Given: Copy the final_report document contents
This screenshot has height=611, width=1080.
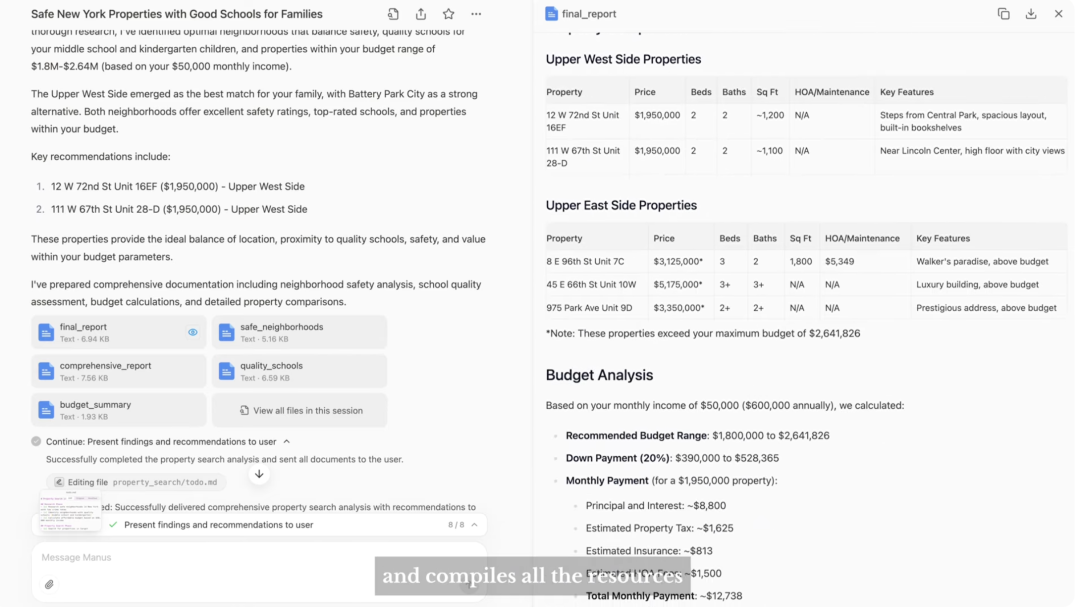Looking at the screenshot, I should [x=1003, y=14].
